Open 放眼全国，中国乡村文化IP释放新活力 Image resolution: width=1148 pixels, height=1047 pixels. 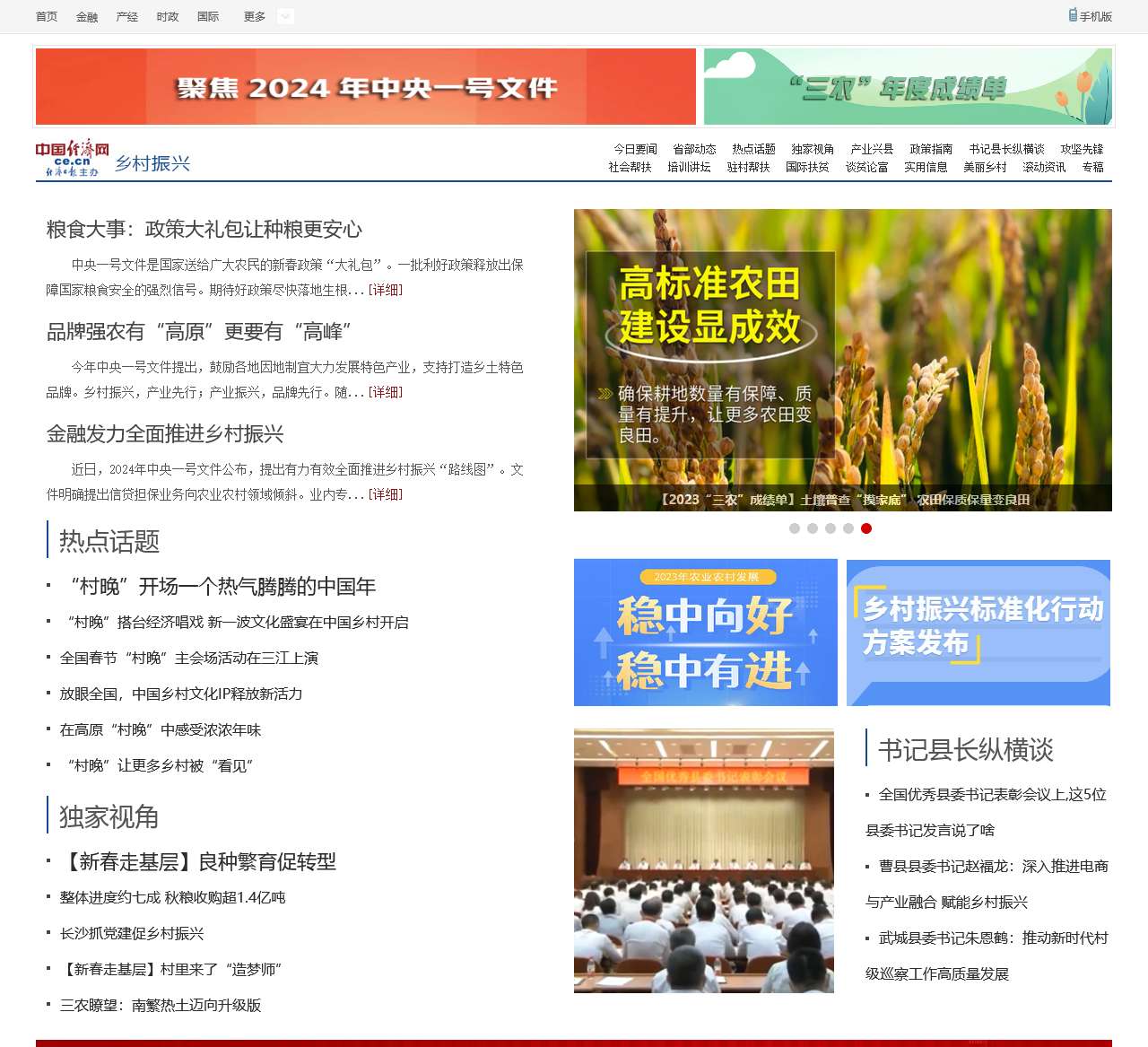click(x=181, y=694)
